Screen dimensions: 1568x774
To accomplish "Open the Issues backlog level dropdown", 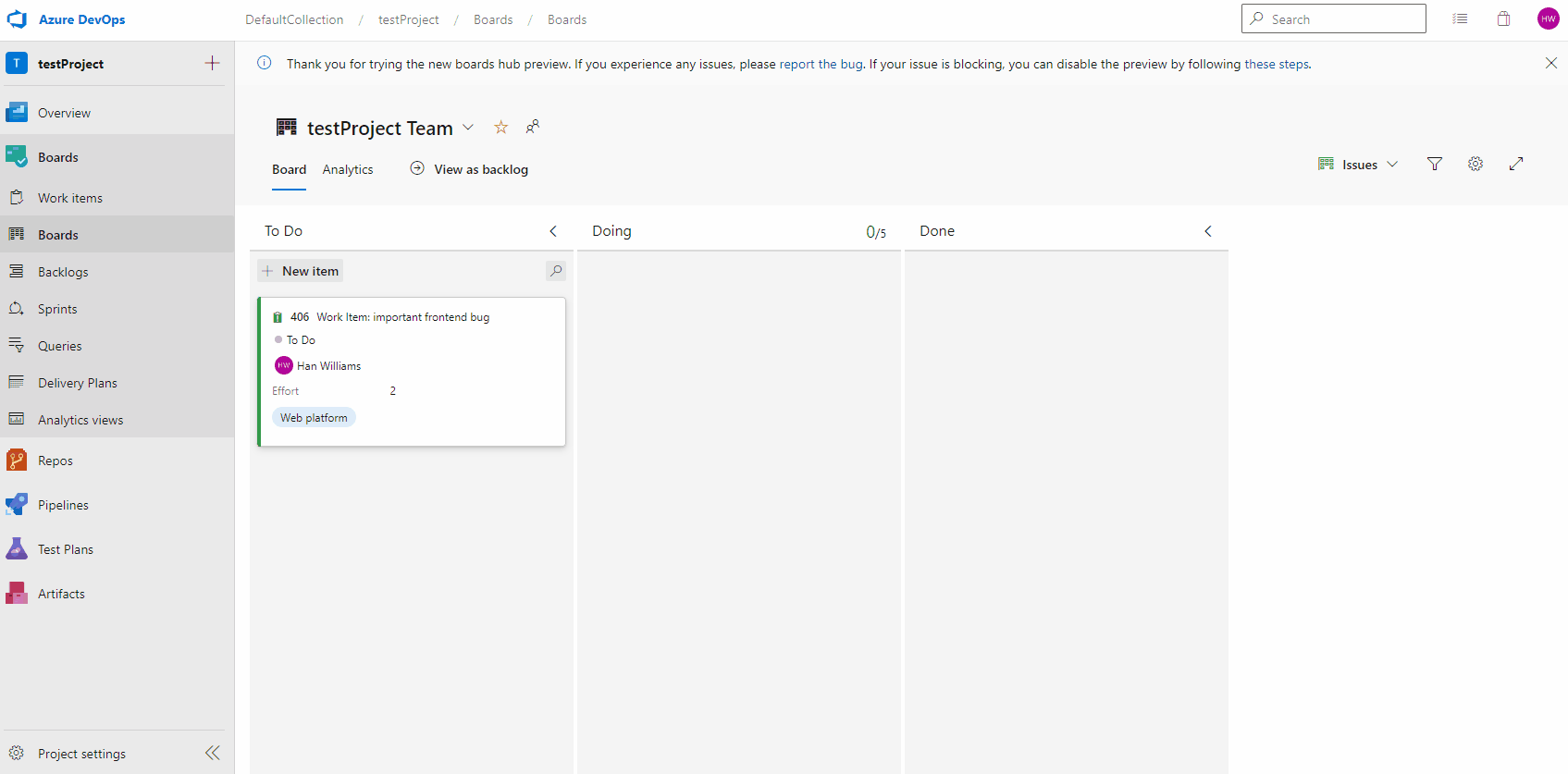I will pos(1357,165).
